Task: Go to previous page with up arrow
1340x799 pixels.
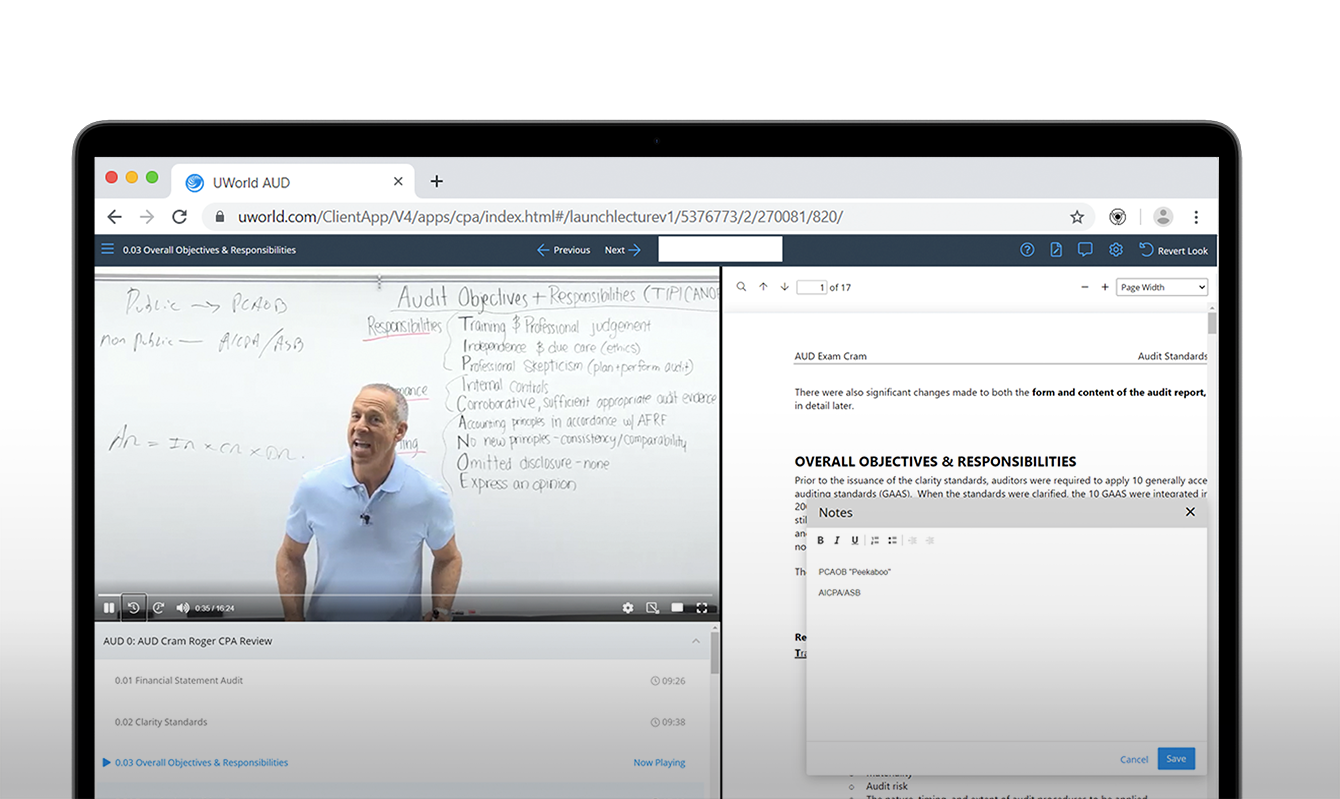Action: [x=763, y=287]
